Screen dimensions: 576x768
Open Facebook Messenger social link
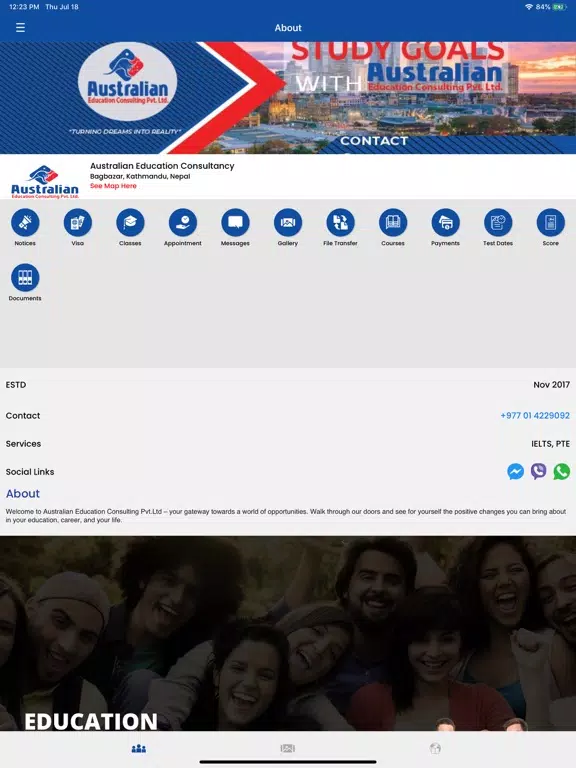pos(515,472)
